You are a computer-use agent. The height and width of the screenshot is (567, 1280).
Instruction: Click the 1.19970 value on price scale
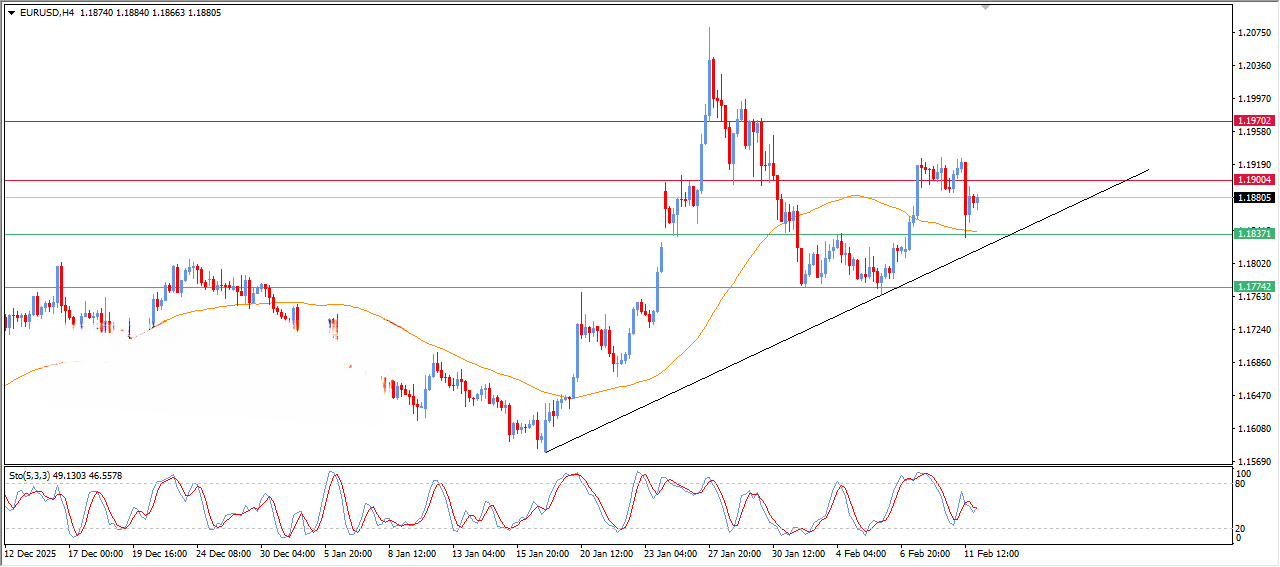click(x=1254, y=99)
